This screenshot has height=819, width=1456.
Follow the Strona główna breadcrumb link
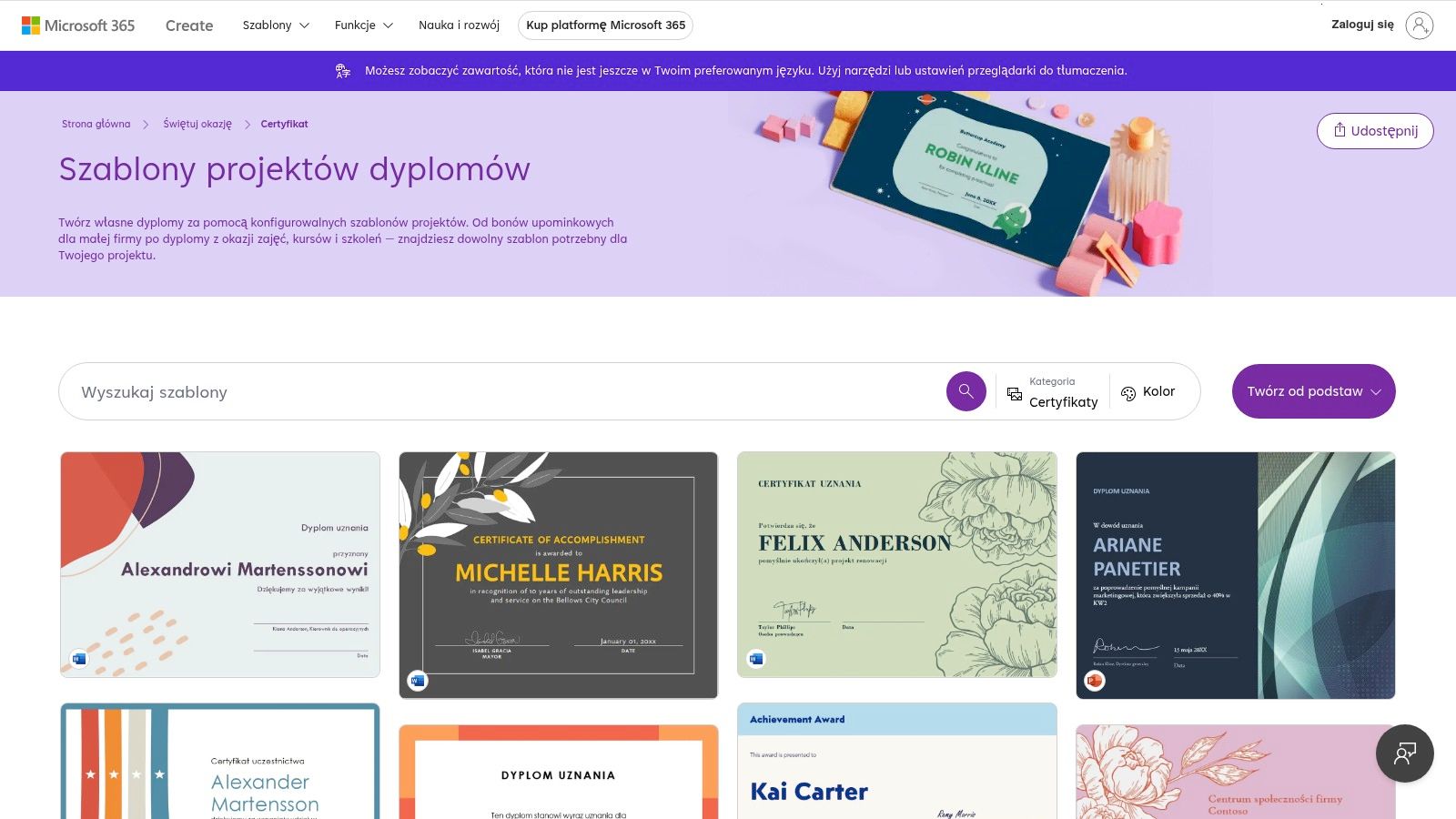click(96, 124)
